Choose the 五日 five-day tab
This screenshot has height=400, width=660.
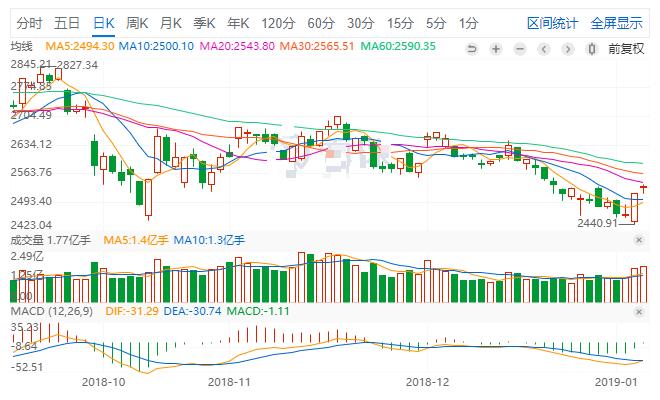[x=67, y=22]
